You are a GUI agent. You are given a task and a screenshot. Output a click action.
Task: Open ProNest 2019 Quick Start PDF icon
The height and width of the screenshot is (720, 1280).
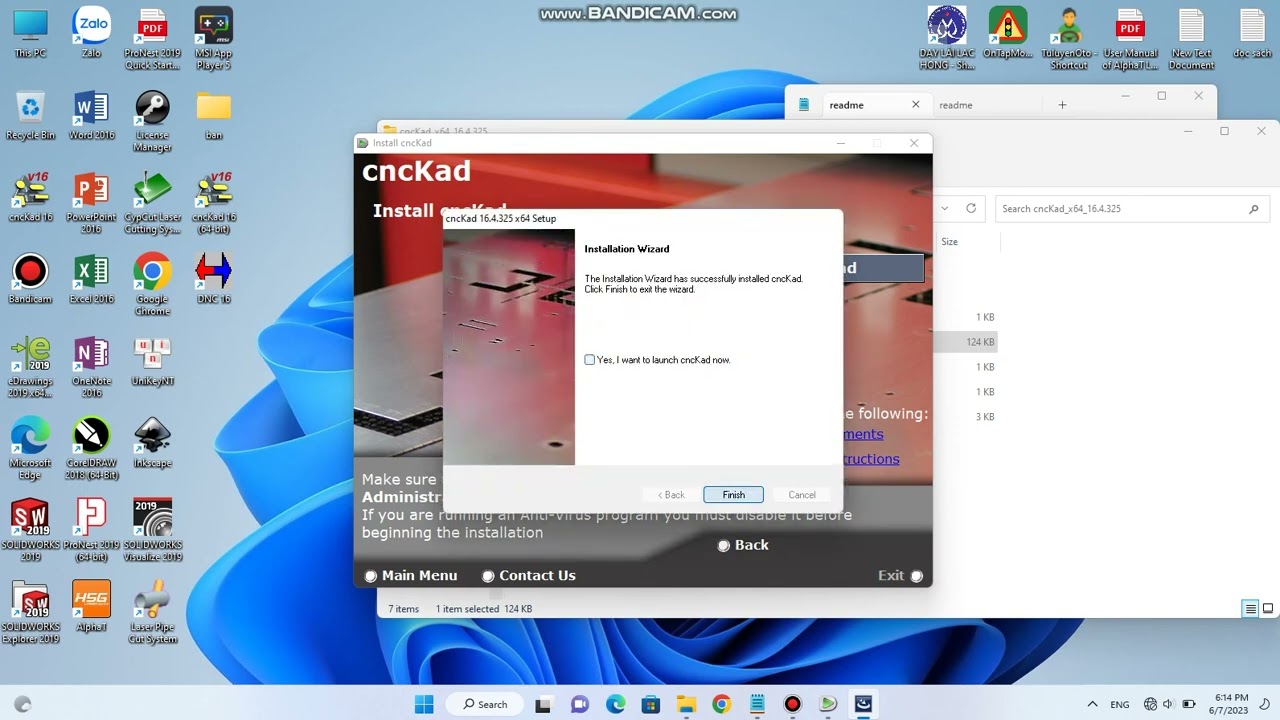point(152,39)
